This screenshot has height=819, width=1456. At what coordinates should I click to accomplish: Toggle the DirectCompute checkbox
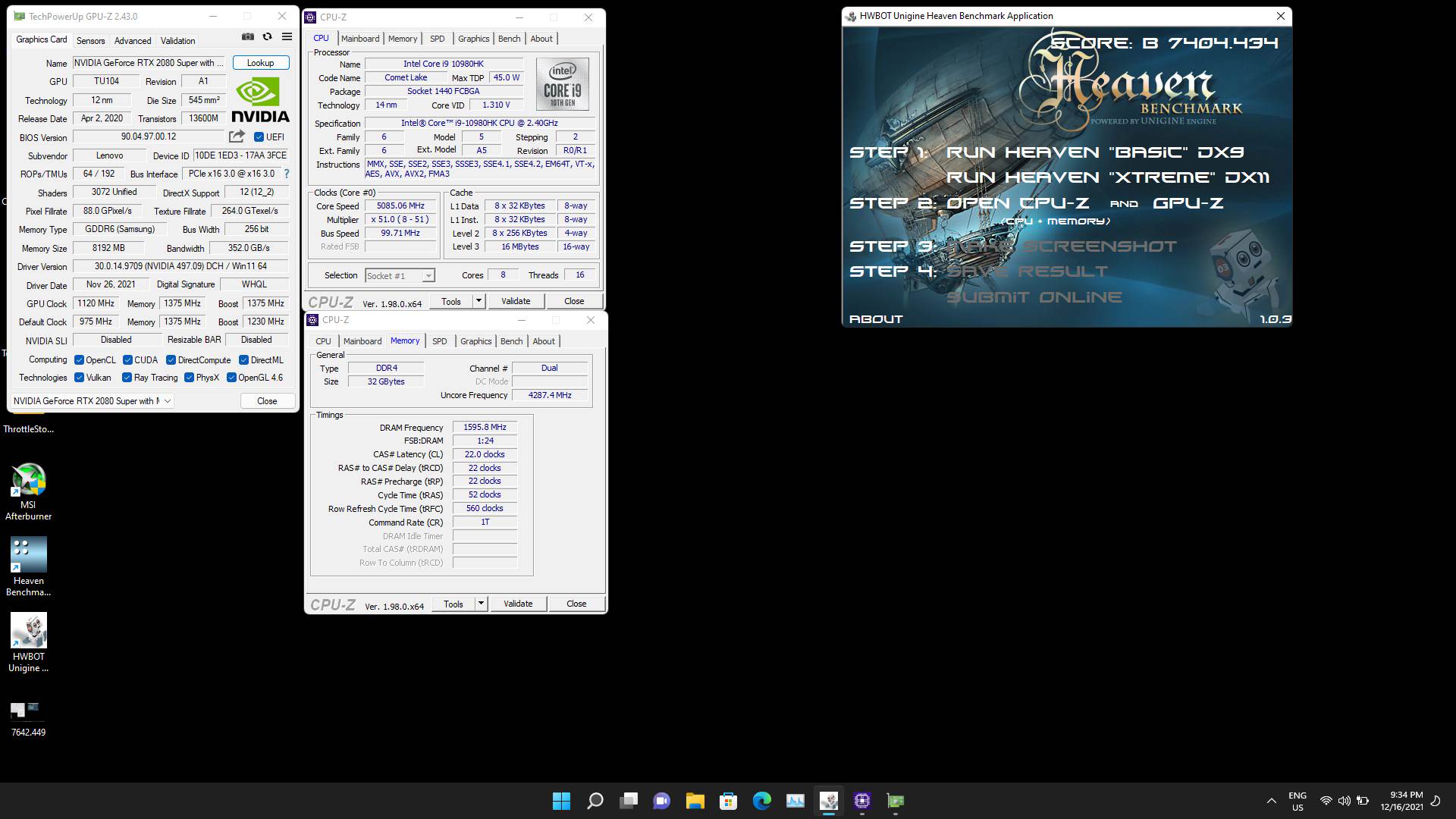coord(171,360)
